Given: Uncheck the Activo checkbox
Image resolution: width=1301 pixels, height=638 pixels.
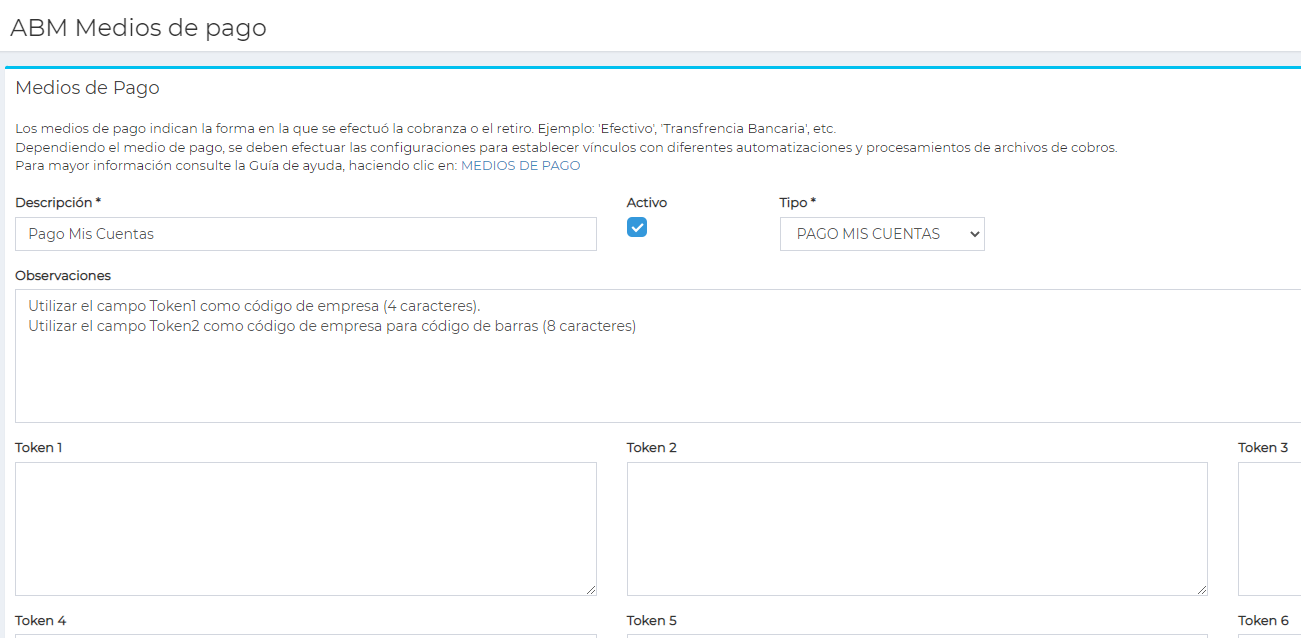Looking at the screenshot, I should click(x=637, y=227).
